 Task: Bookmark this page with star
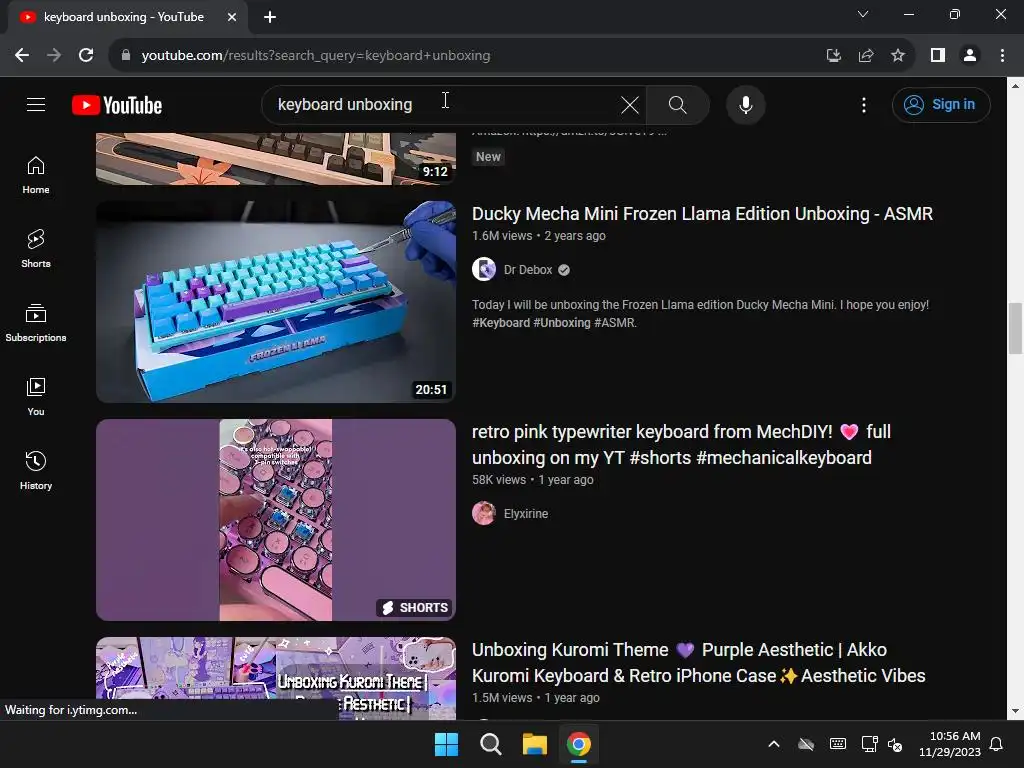click(898, 56)
